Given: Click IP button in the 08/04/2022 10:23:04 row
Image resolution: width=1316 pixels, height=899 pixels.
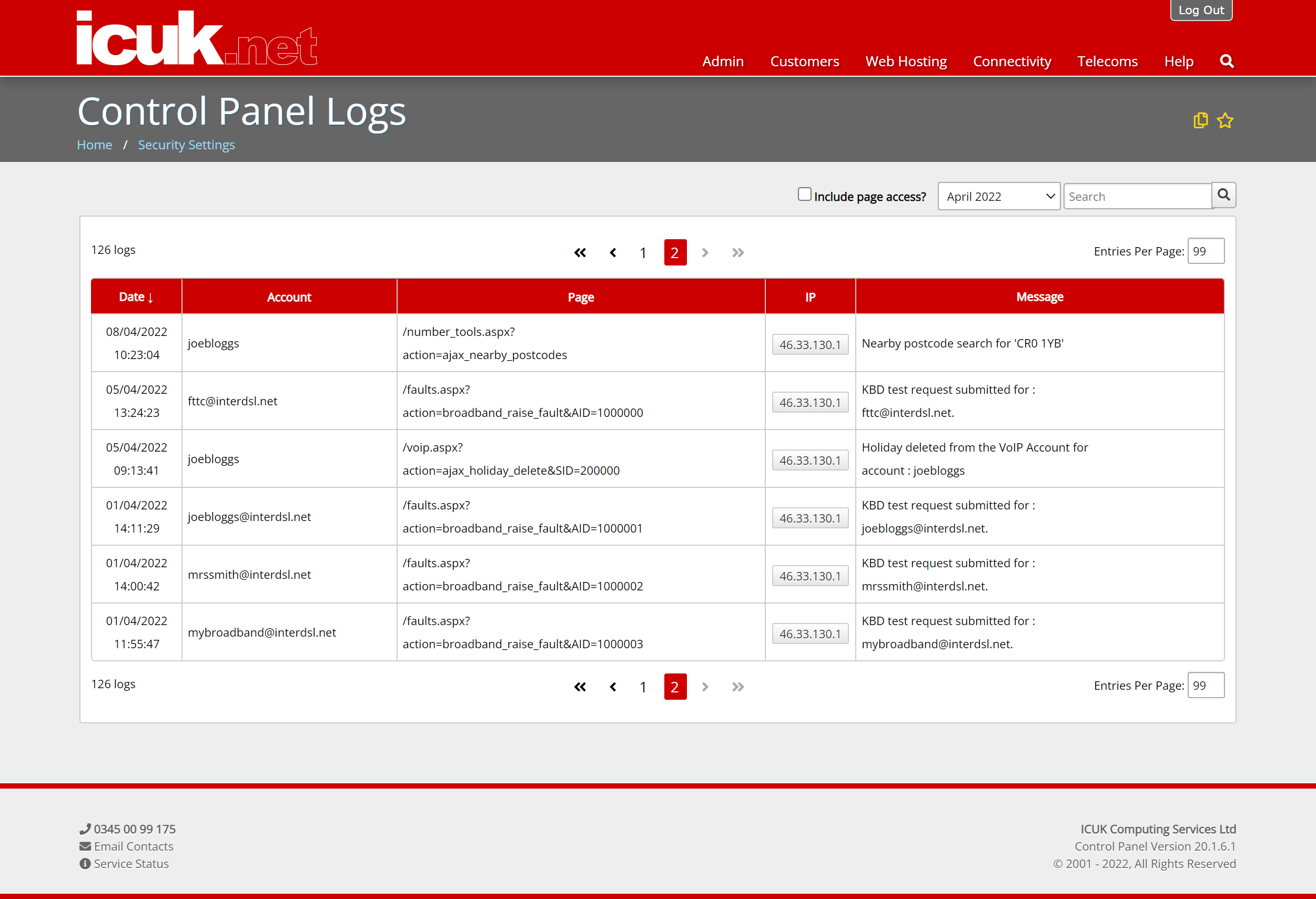Looking at the screenshot, I should pyautogui.click(x=810, y=344).
